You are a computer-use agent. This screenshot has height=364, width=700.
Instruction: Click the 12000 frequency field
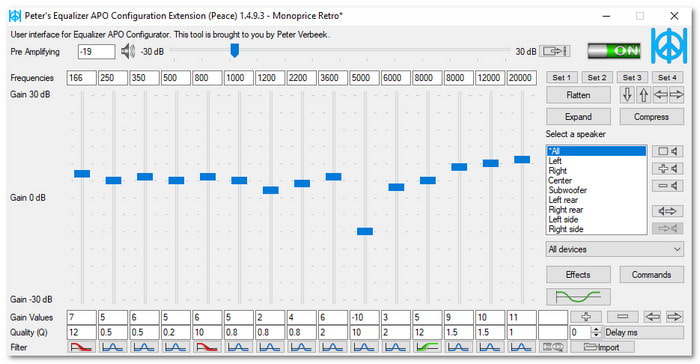[x=490, y=78]
